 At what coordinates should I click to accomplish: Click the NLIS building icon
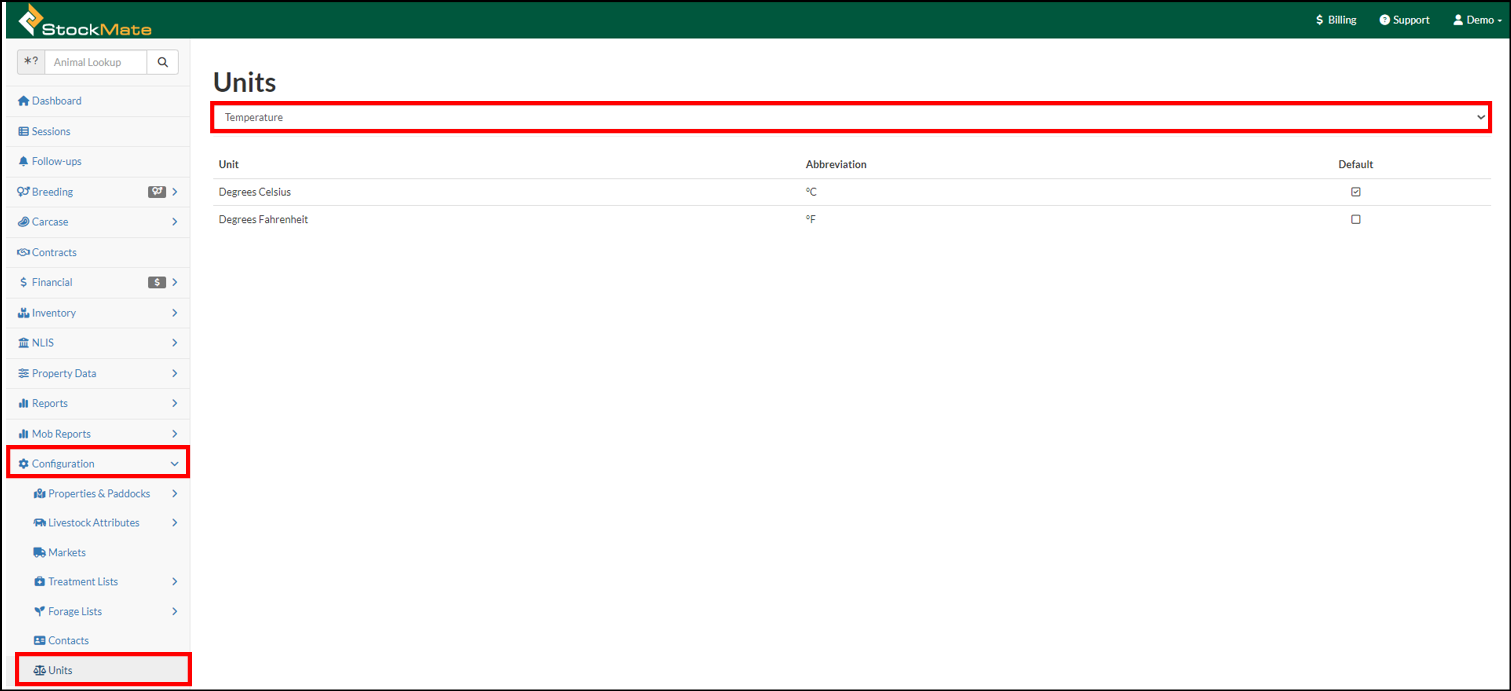tap(24, 343)
